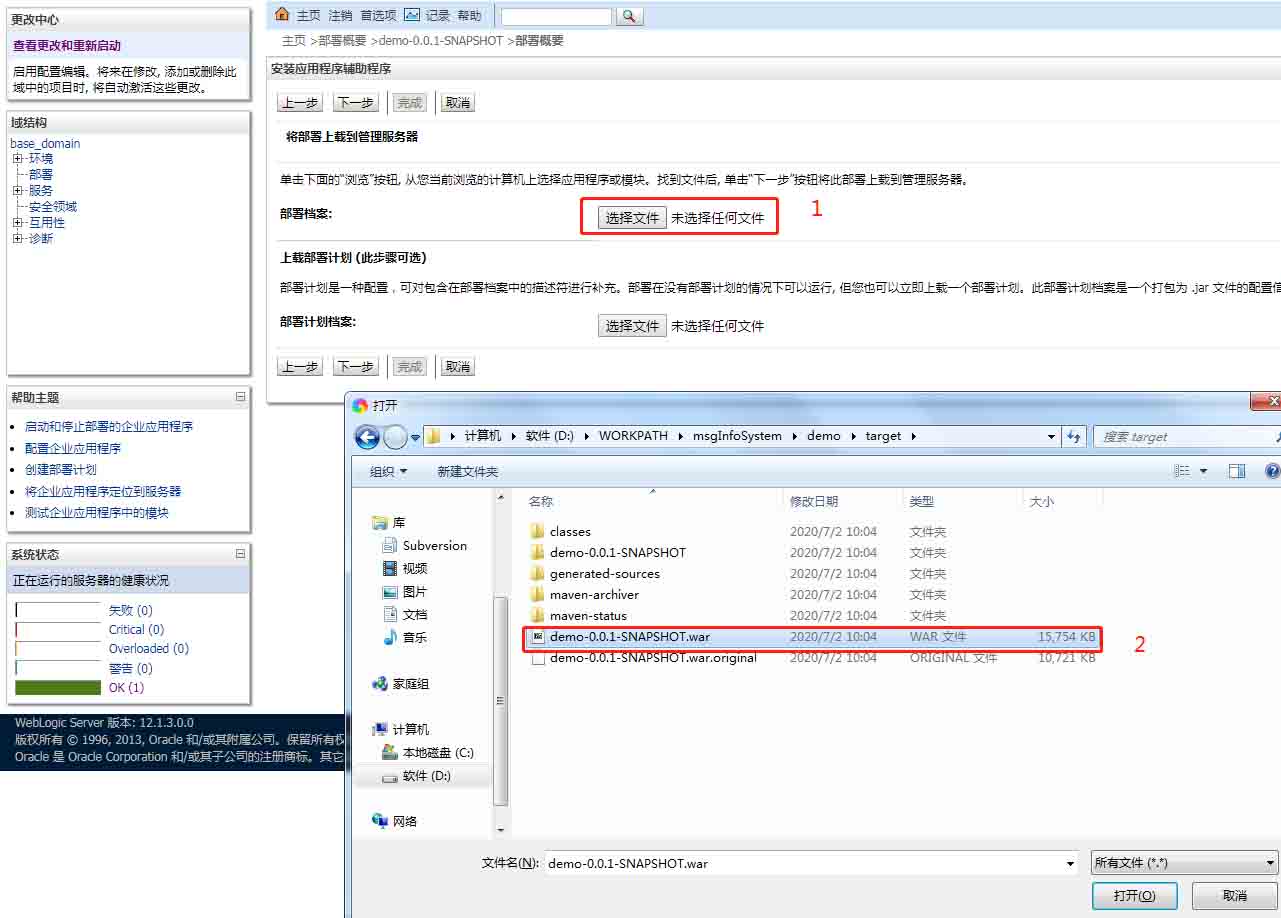
Task: Open the view options arrow beside the view icon
Action: [x=1203, y=471]
